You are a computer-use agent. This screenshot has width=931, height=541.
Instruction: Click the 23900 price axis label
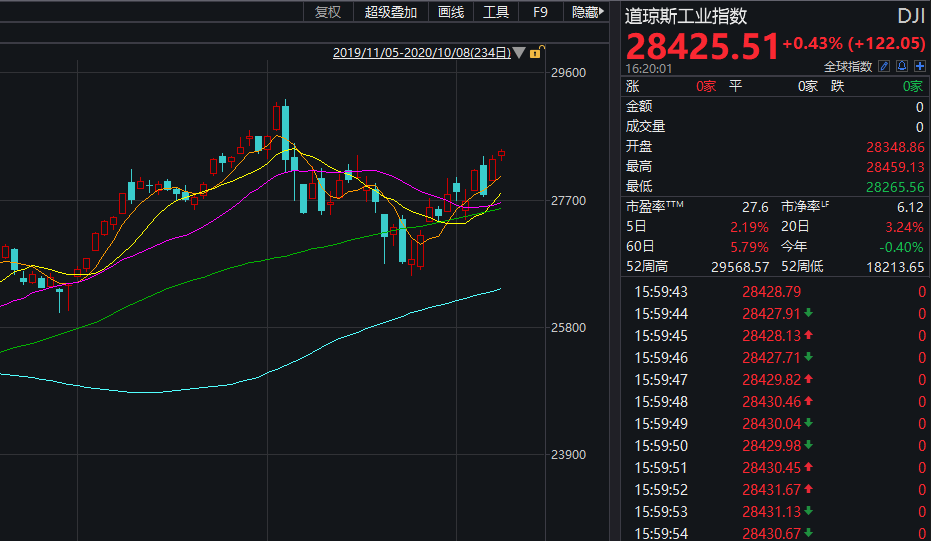[568, 455]
